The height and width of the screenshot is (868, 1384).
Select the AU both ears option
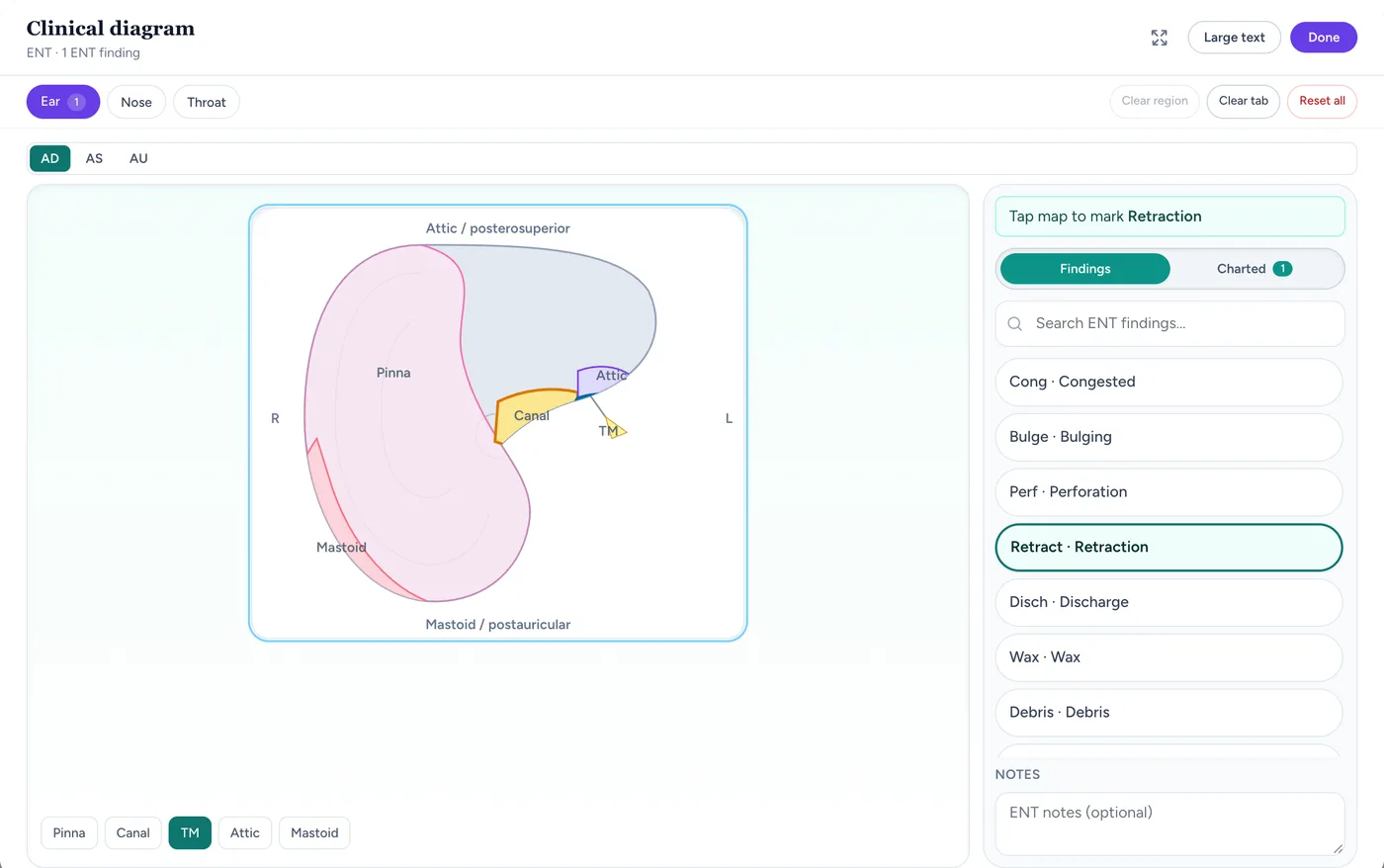[x=138, y=158]
